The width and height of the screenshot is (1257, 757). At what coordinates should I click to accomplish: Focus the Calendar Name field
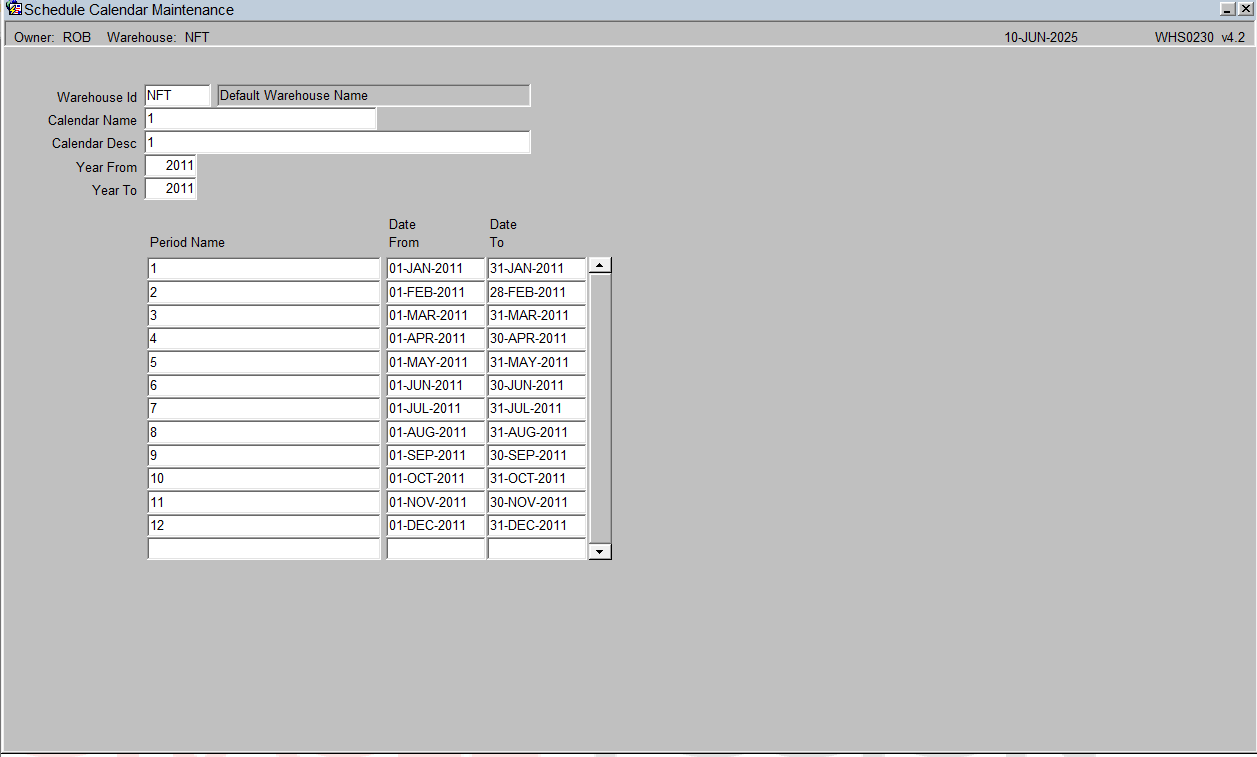pos(261,119)
